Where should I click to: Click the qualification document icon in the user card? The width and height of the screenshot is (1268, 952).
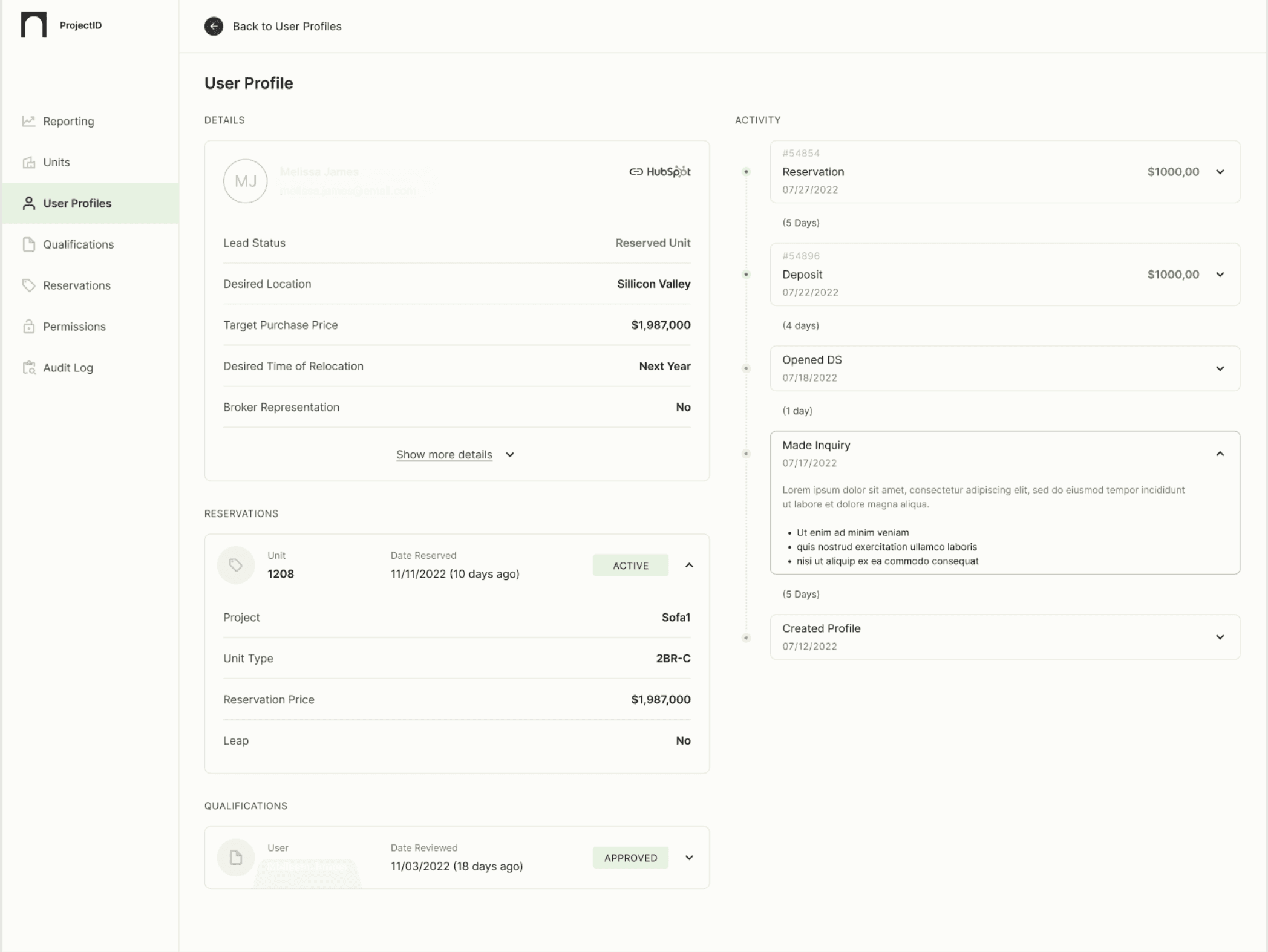tap(236, 857)
